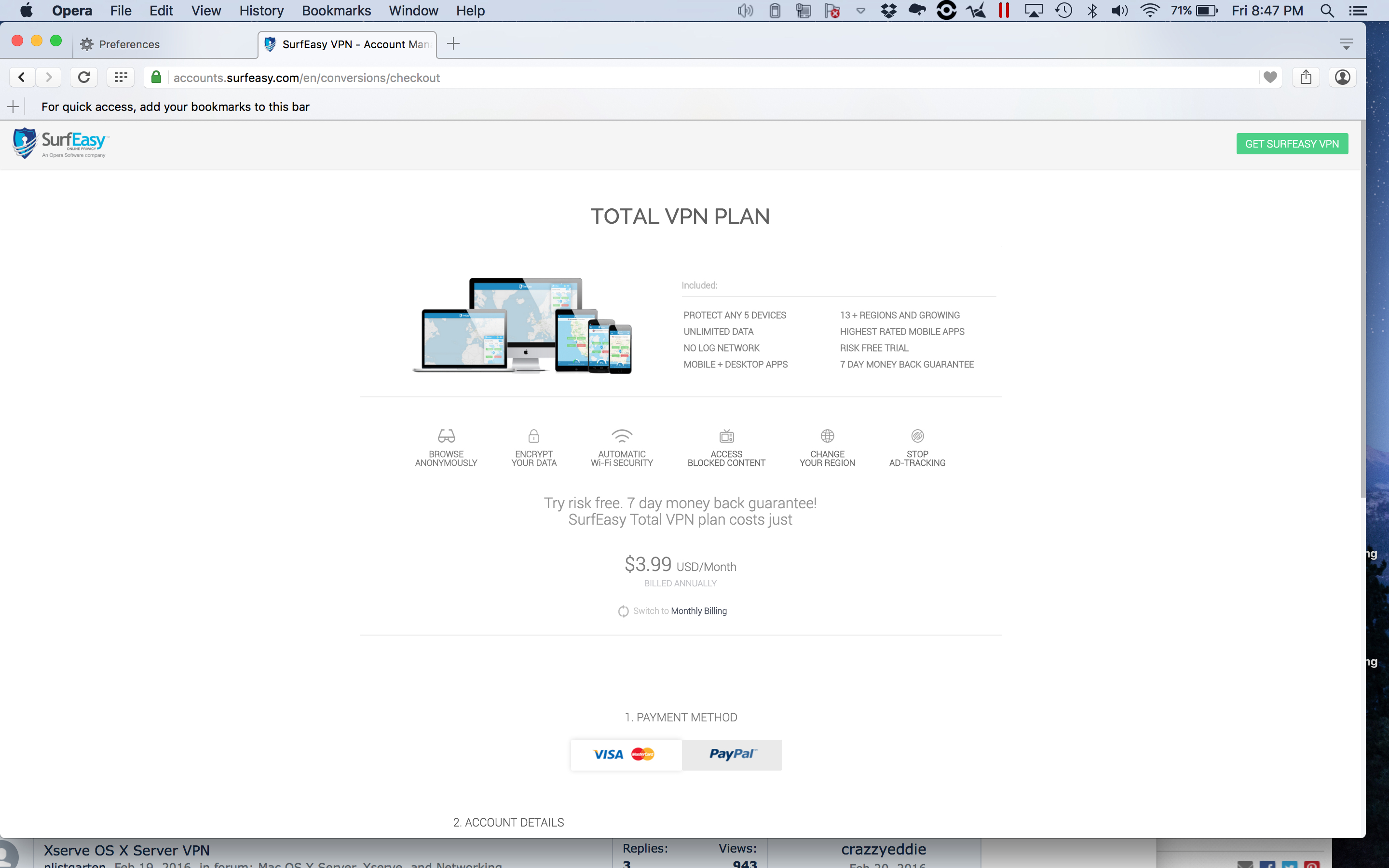Open the View menu
The width and height of the screenshot is (1389, 868).
tap(206, 10)
